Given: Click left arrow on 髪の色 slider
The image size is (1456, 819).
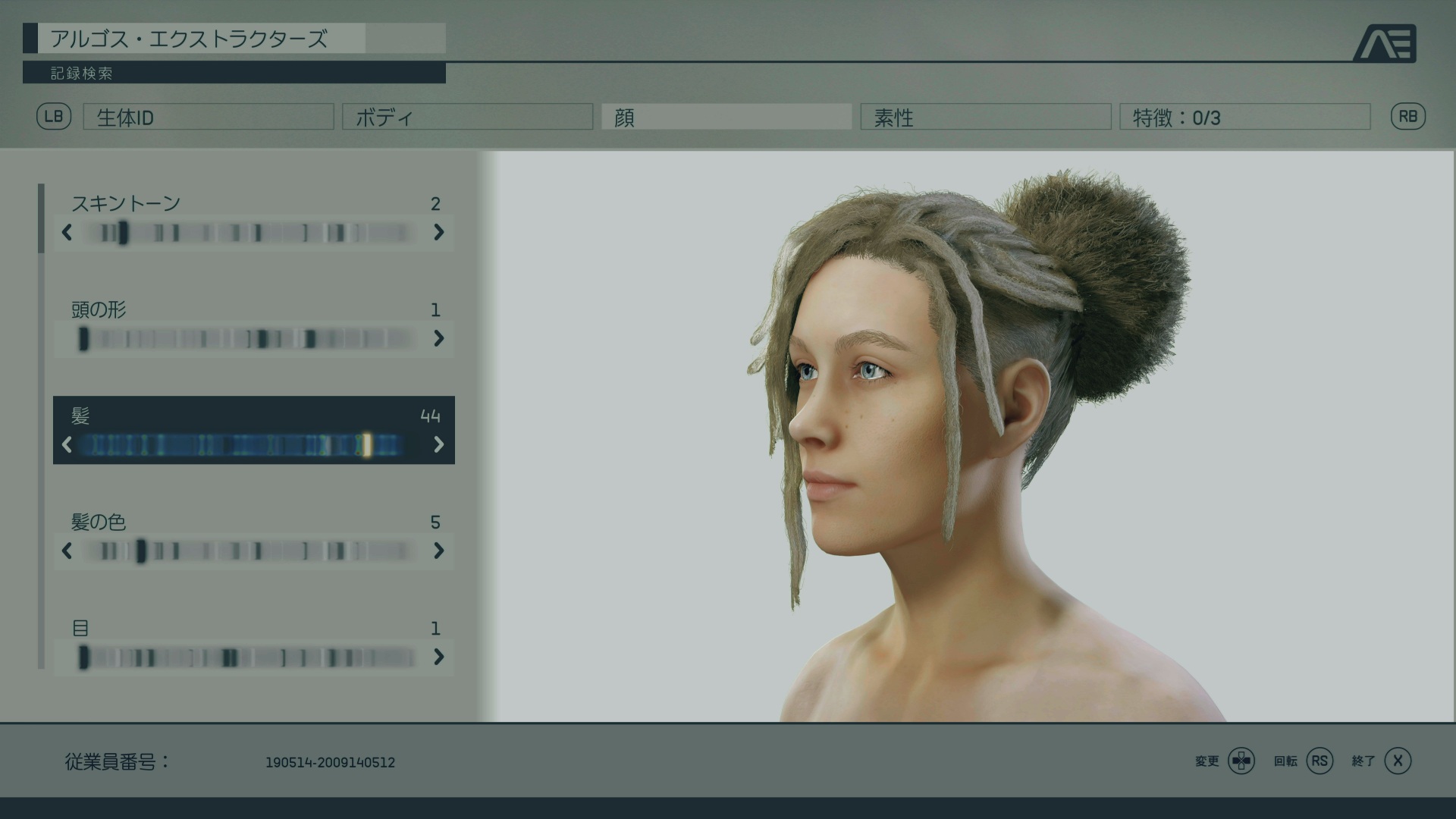Looking at the screenshot, I should [67, 551].
